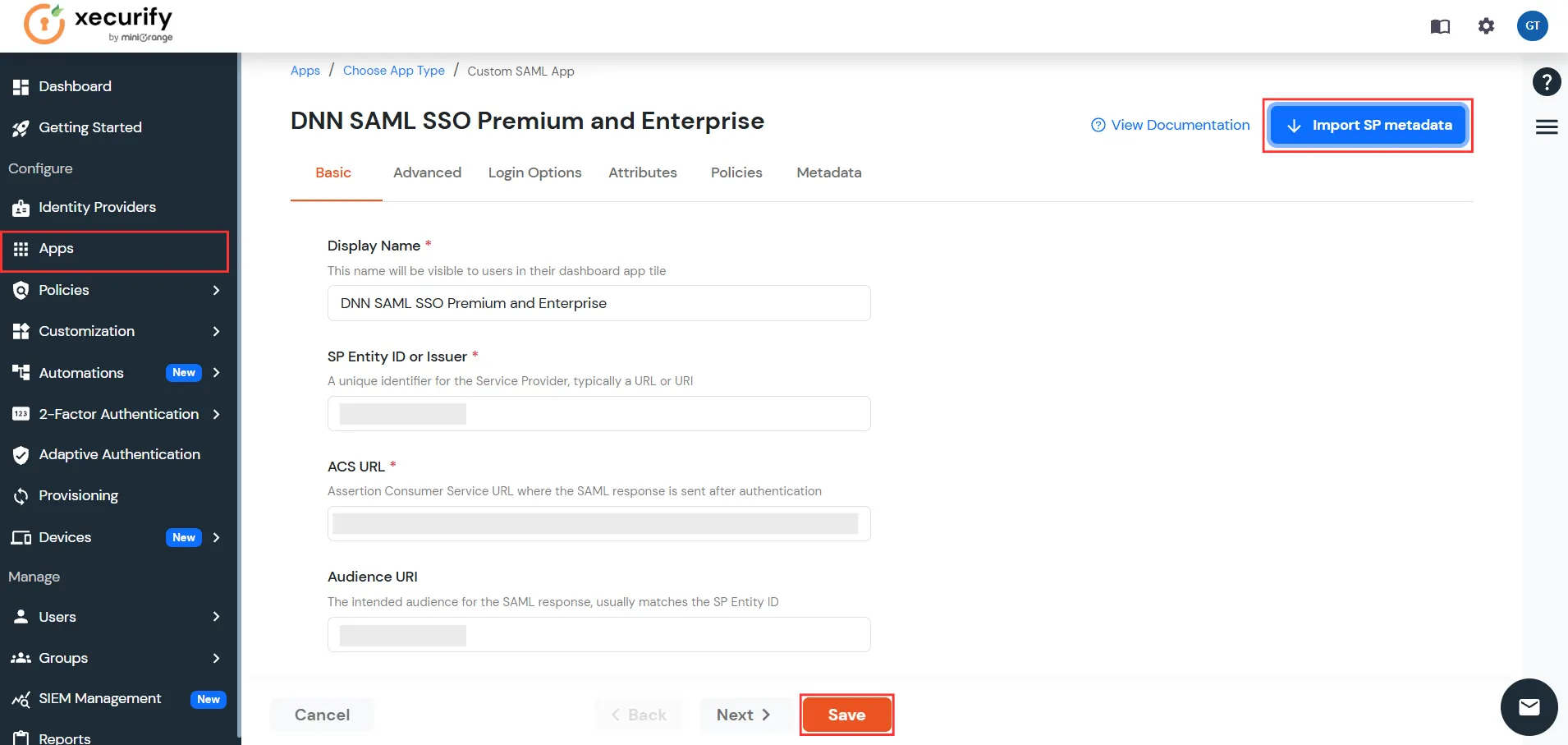Click the 2-Factor Authentication icon
Image resolution: width=1568 pixels, height=745 pixels.
pos(21,414)
